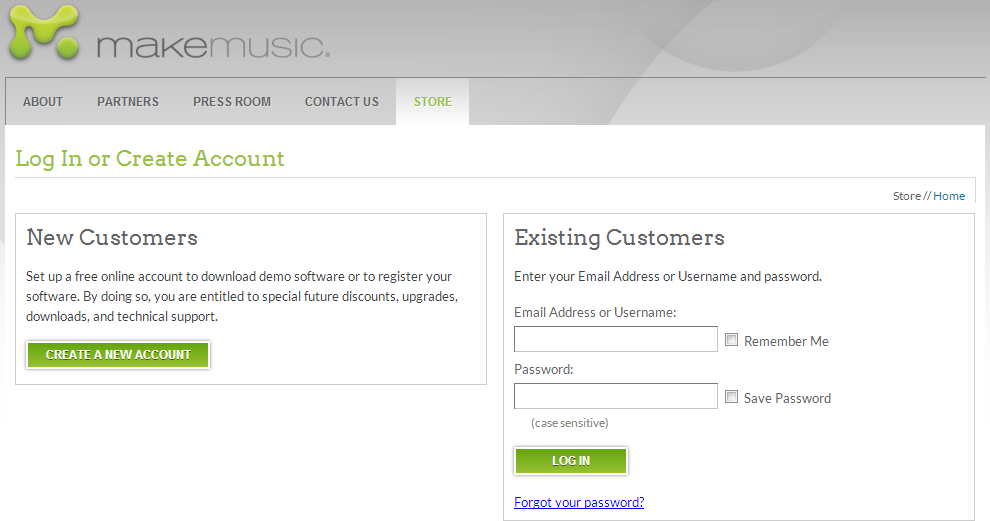Screen dimensions: 990x521
Task: Click the Remember Me label text
Action: click(x=786, y=341)
